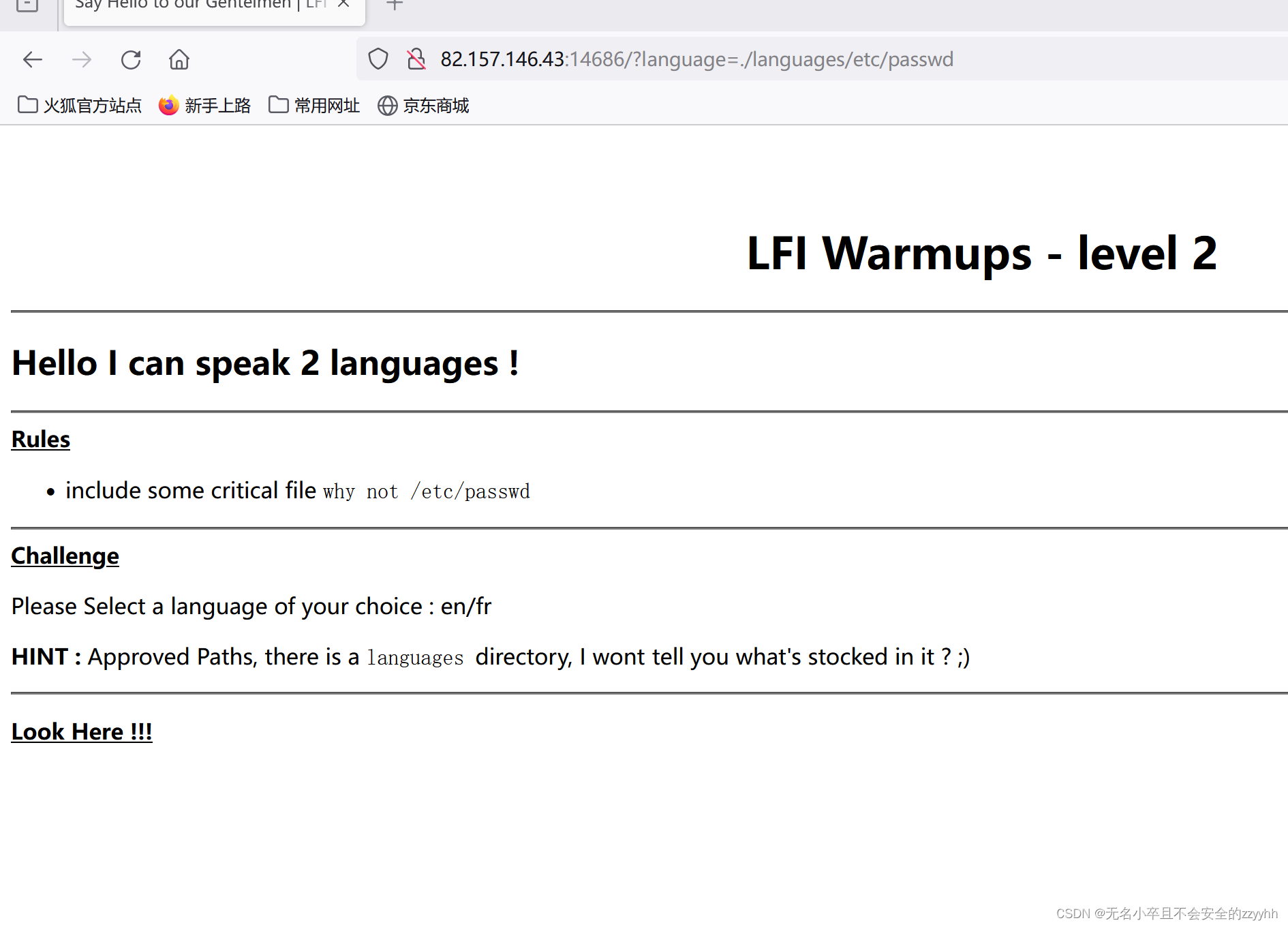Click the '/etc/passwd' code text

pyautogui.click(x=470, y=491)
